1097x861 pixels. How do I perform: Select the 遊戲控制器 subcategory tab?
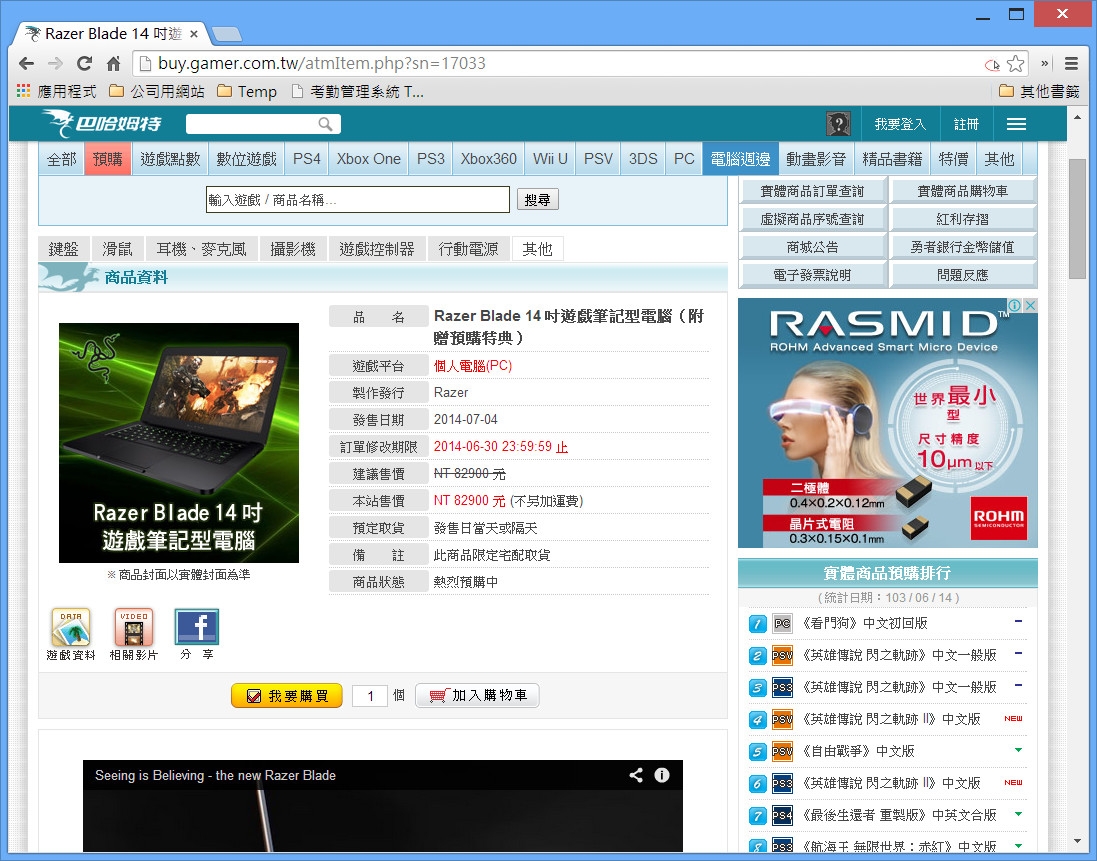377,249
